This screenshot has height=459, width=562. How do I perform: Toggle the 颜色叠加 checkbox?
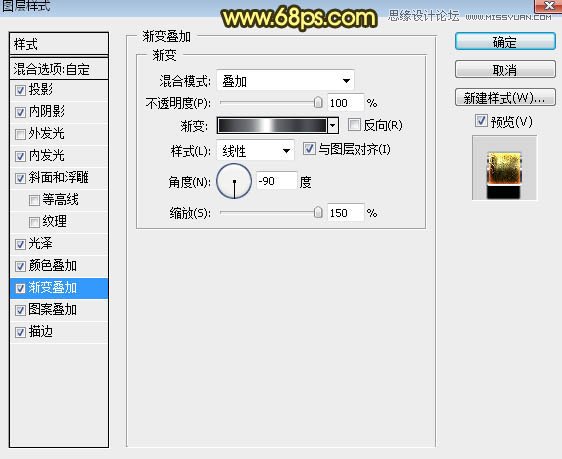20,266
